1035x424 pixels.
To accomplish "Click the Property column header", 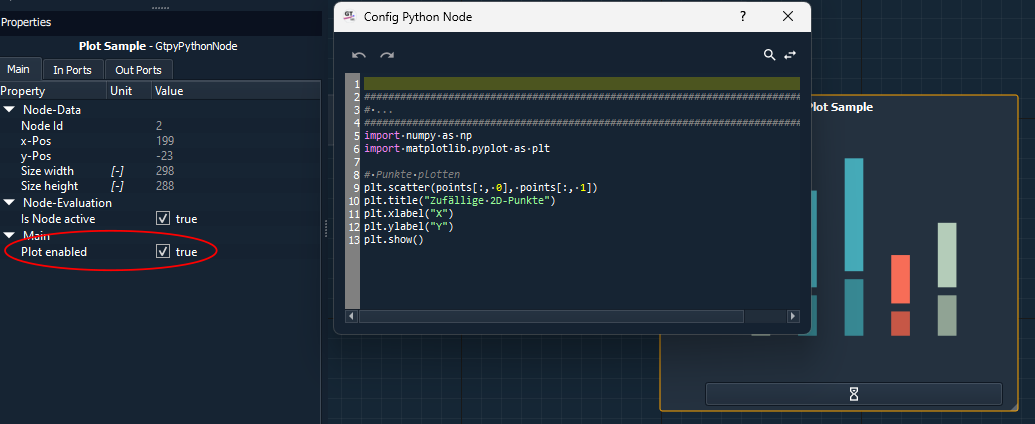I will (53, 91).
